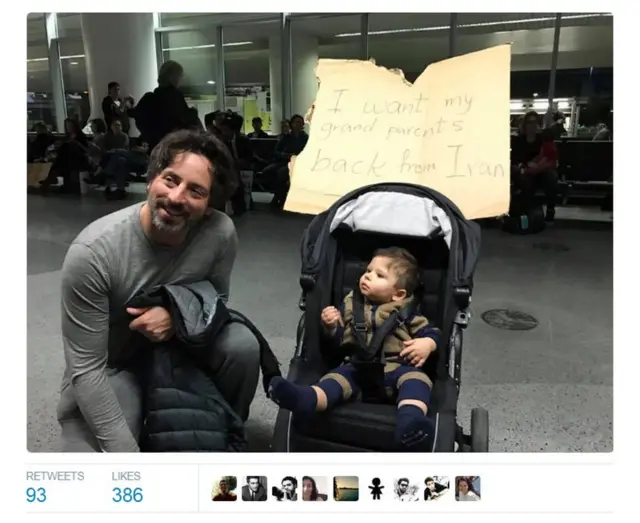This screenshot has height=523, width=640.
Task: Open the lake sunset landscape avatar
Action: (346, 488)
